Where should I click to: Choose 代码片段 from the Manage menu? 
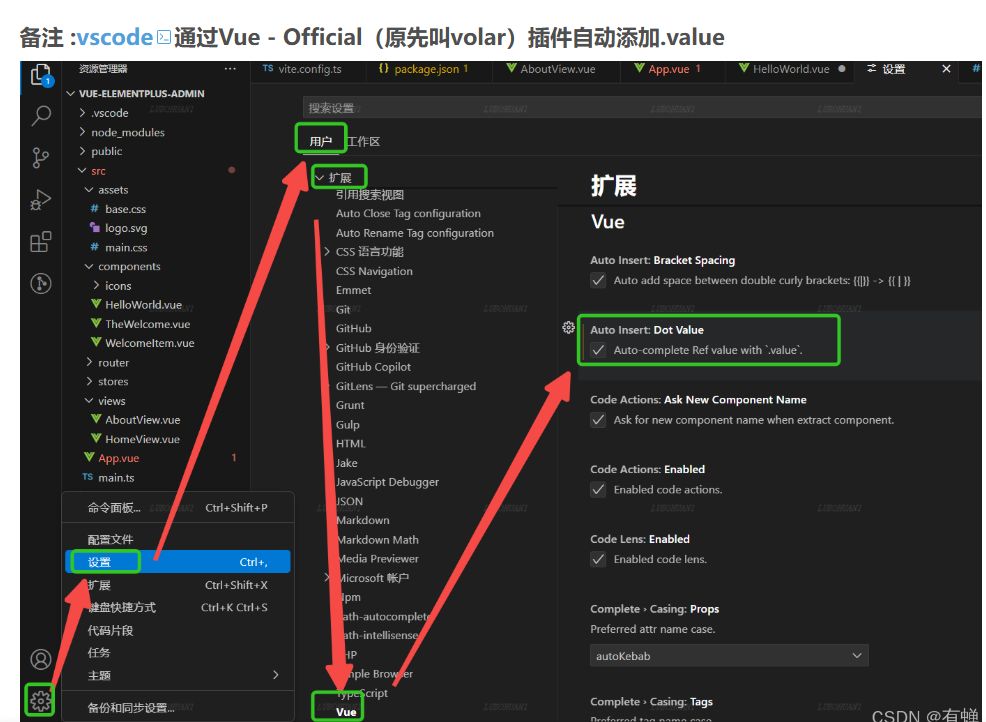point(178,630)
